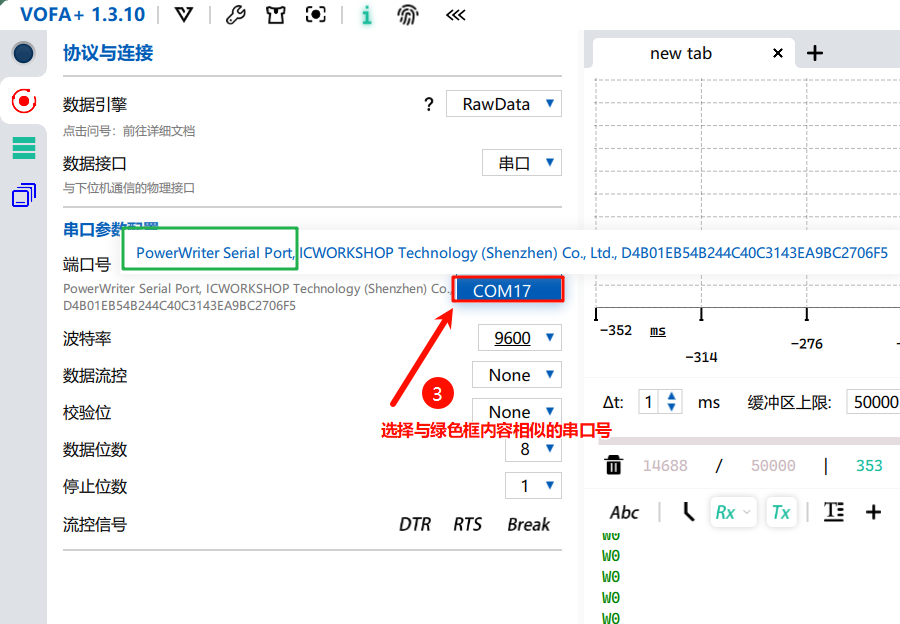The image size is (900, 624).
Task: Click the VOFA+ V logo icon
Action: pyautogui.click(x=184, y=15)
